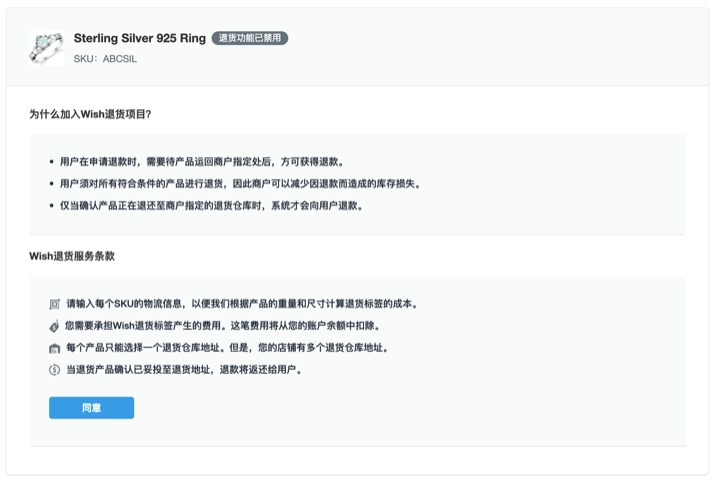The height and width of the screenshot is (485, 717).
Task: Click the terms line 您需要承担Wish退货标签产生的费用
Action: click(x=223, y=325)
